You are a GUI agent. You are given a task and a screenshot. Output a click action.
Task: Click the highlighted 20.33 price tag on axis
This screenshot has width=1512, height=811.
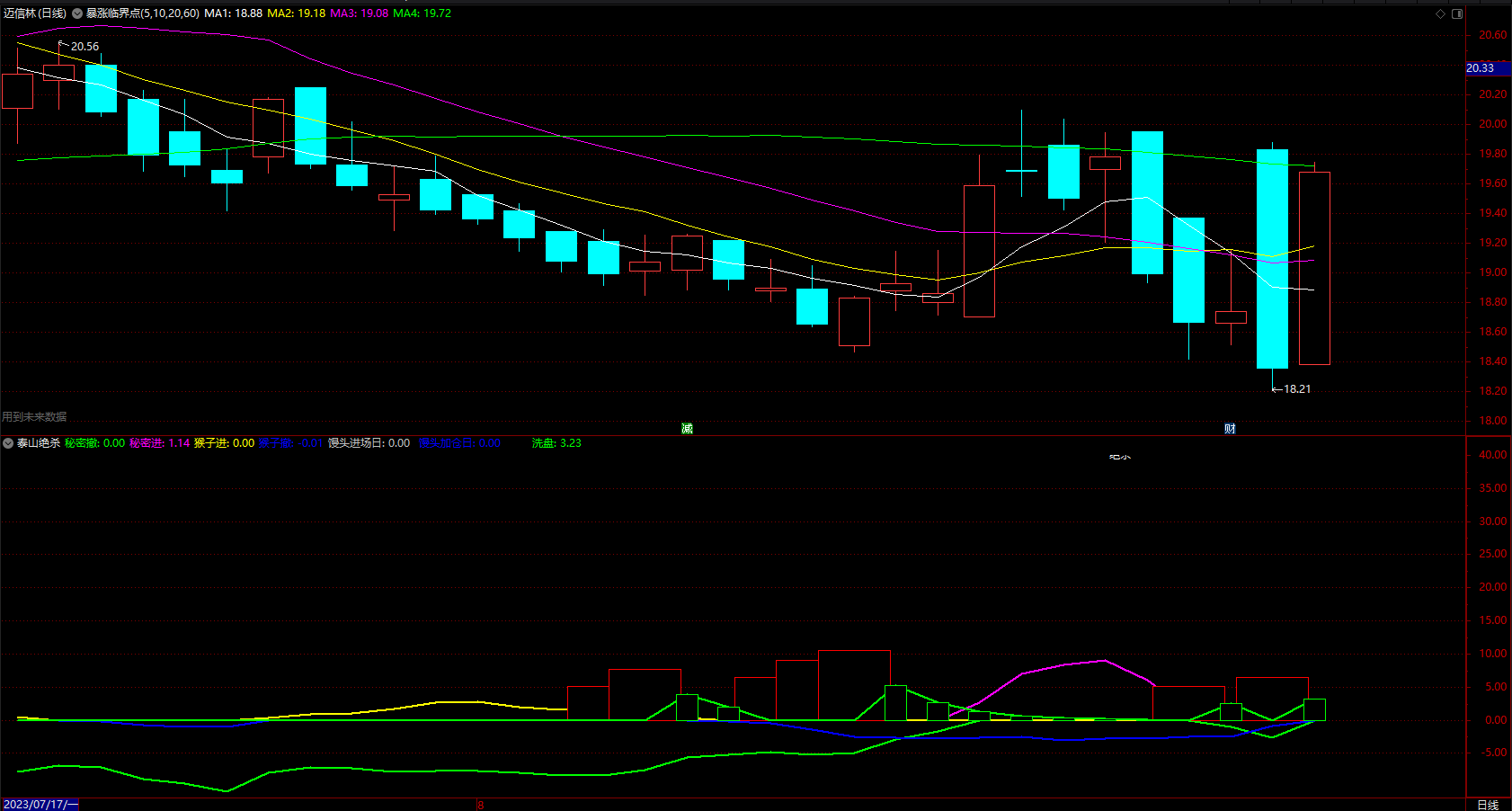pos(1488,68)
